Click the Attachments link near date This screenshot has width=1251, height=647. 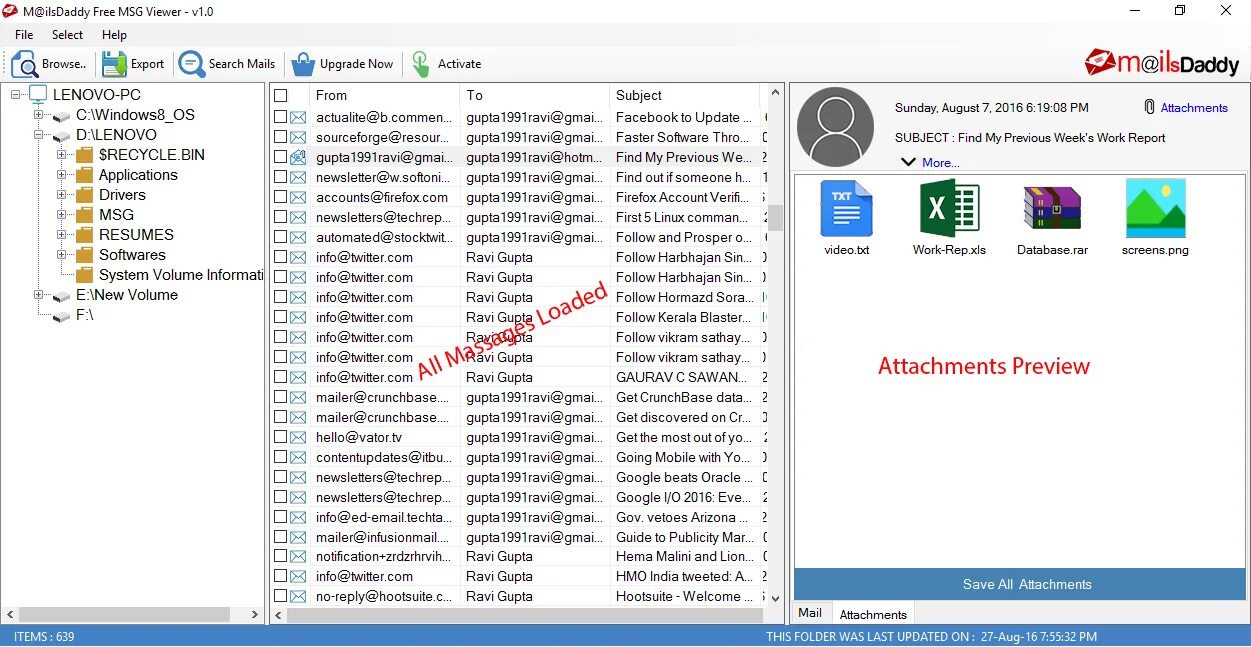click(1194, 108)
